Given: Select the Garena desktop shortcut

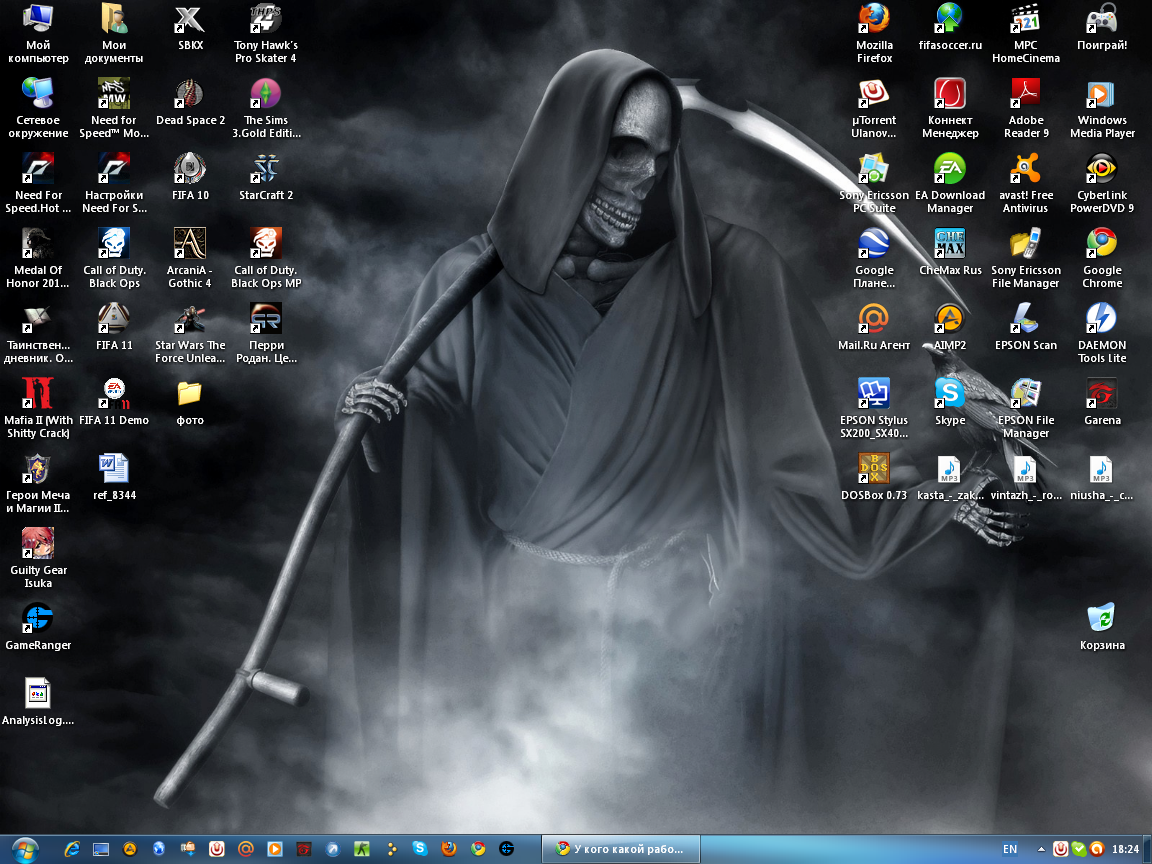Looking at the screenshot, I should pos(1102,394).
